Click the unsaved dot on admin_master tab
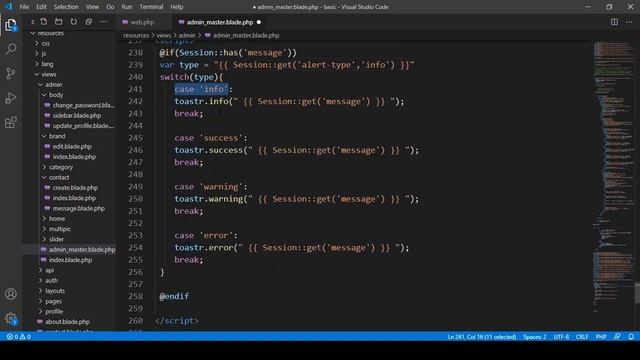This screenshot has height=360, width=640. (259, 22)
